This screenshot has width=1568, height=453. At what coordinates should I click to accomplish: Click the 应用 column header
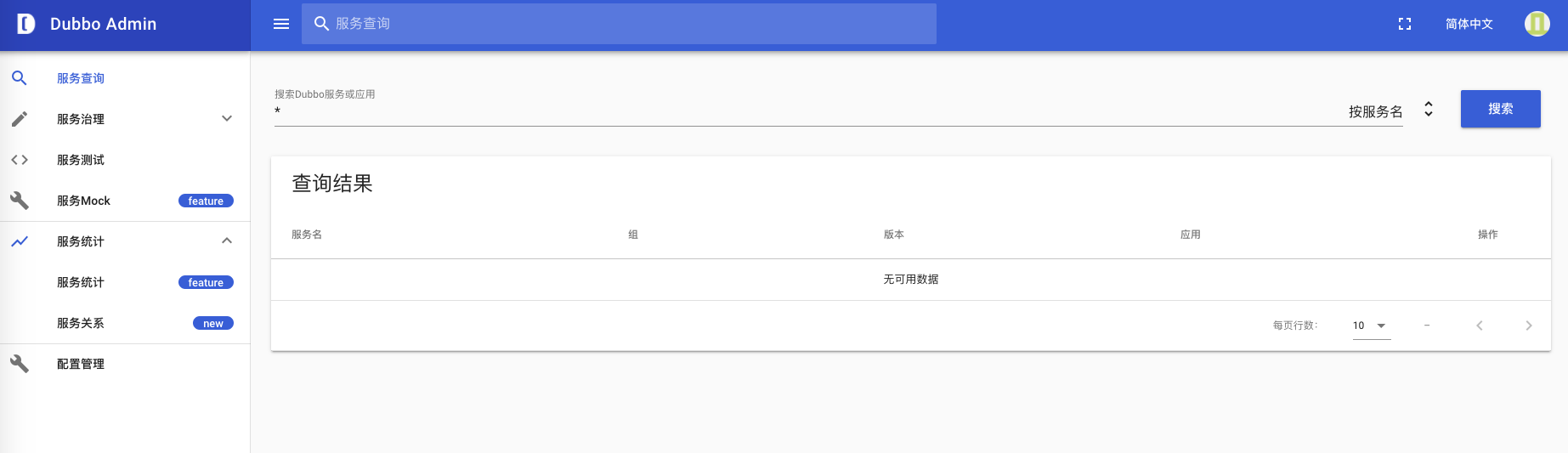[1190, 235]
